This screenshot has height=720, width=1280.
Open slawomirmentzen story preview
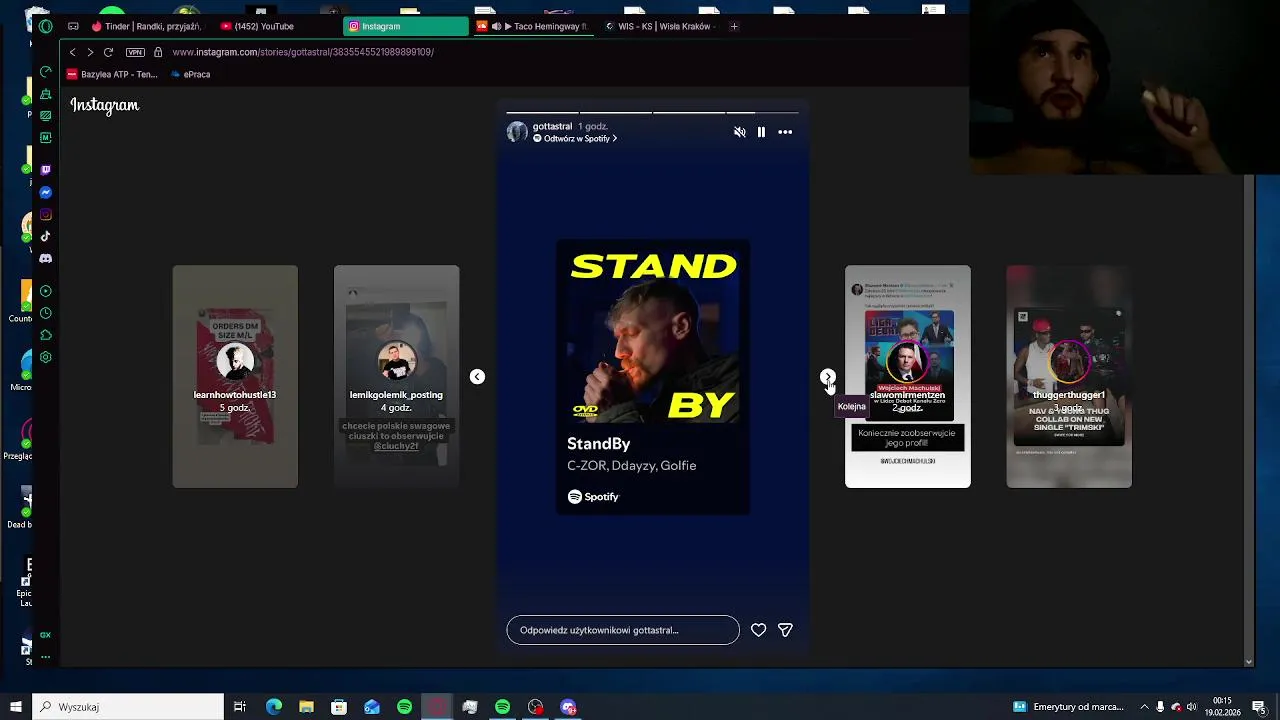click(x=907, y=376)
